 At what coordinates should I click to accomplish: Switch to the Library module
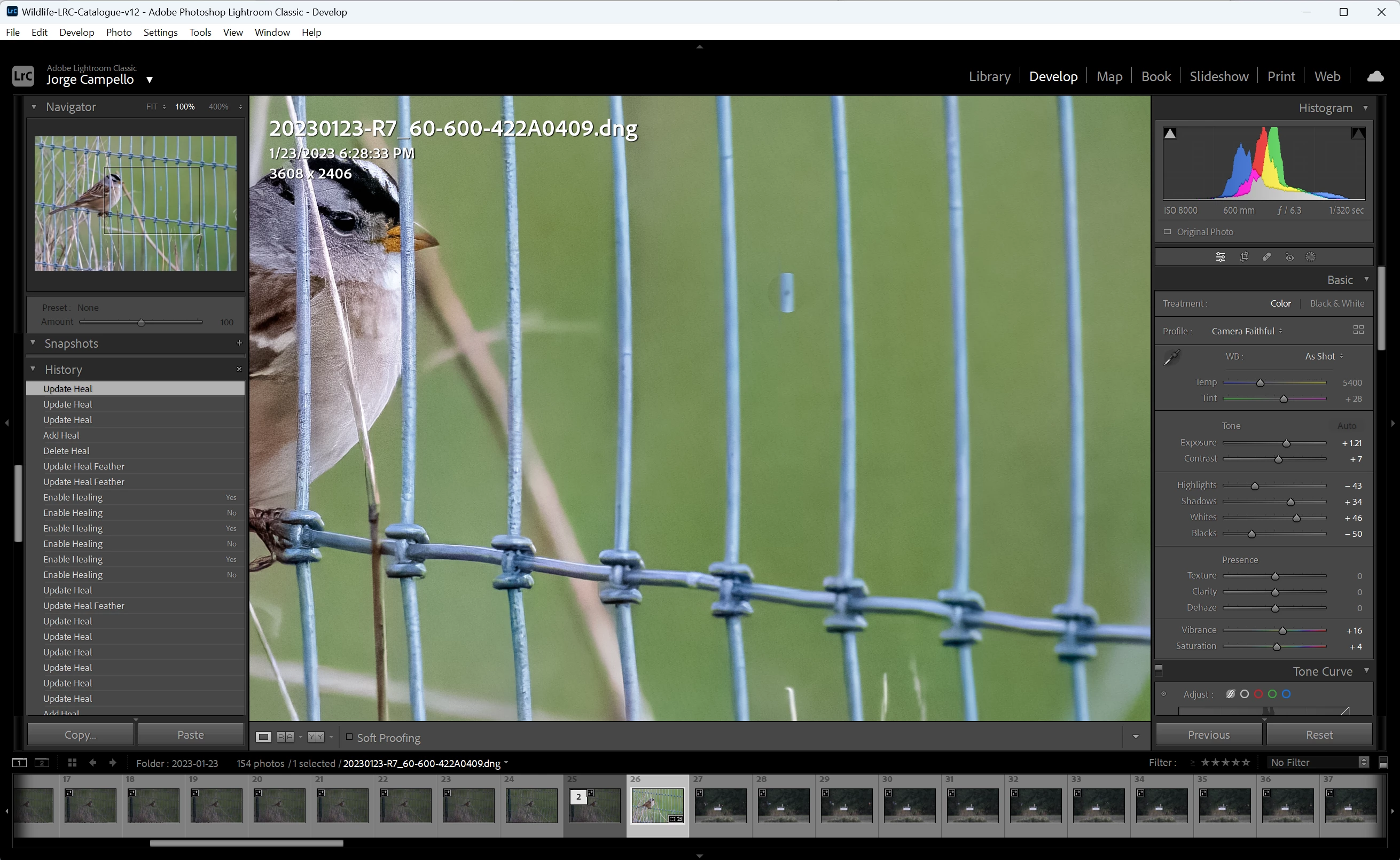click(x=989, y=76)
